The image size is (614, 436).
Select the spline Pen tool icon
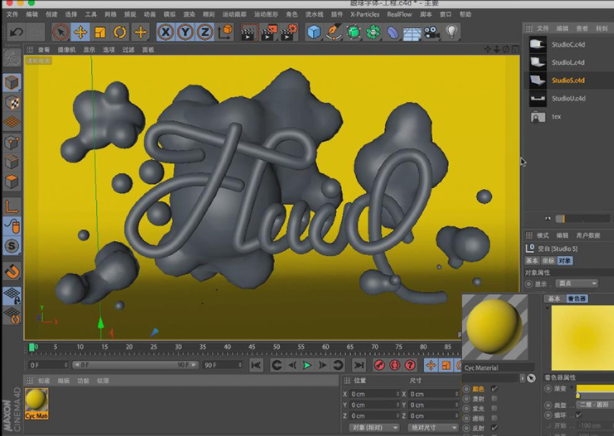pos(334,32)
